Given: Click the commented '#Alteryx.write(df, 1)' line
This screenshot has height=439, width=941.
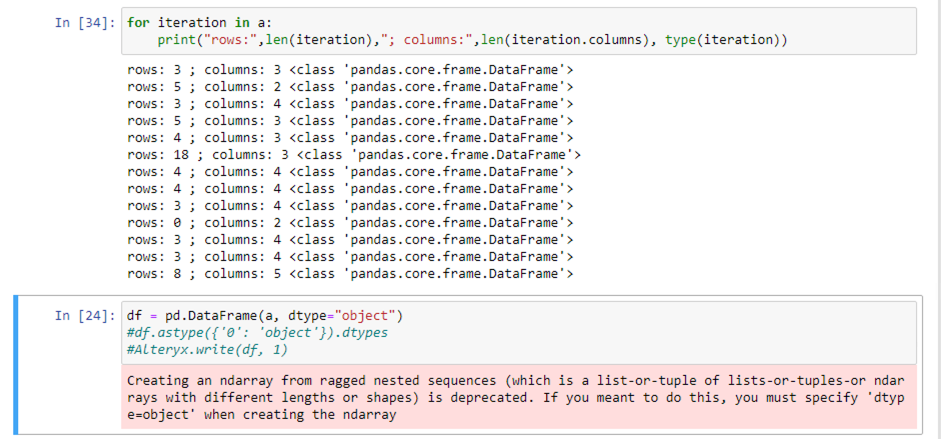Looking at the screenshot, I should (208, 350).
